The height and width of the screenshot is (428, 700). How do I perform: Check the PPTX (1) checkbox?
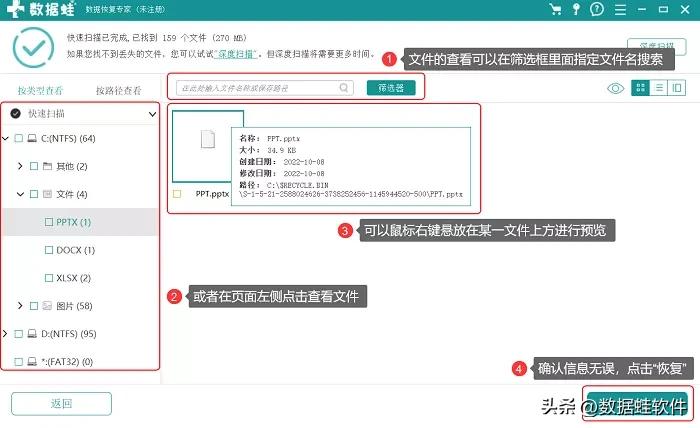point(49,222)
